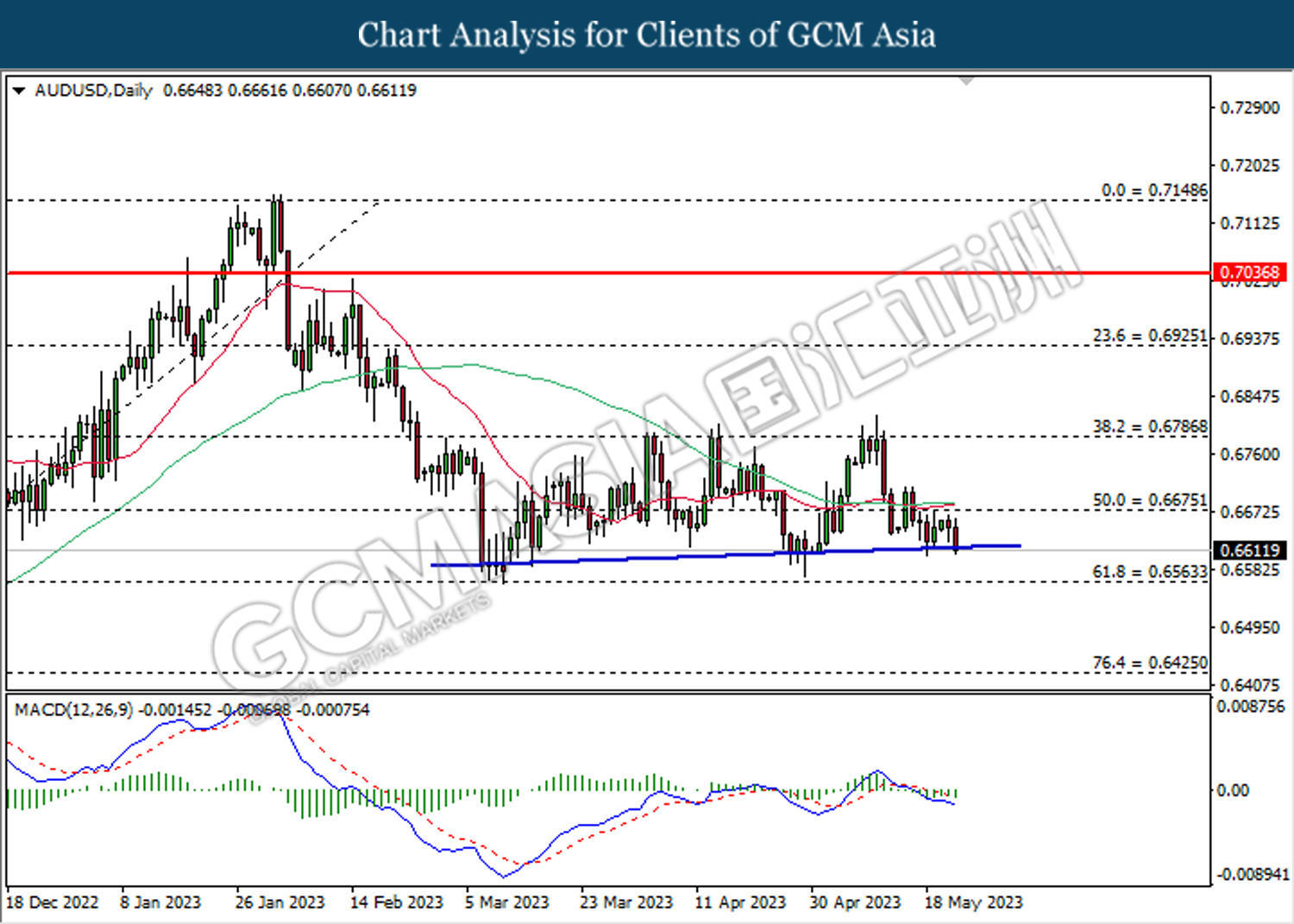This screenshot has width=1294, height=924.
Task: Select the red 0.70368 price label
Action: (x=1250, y=273)
